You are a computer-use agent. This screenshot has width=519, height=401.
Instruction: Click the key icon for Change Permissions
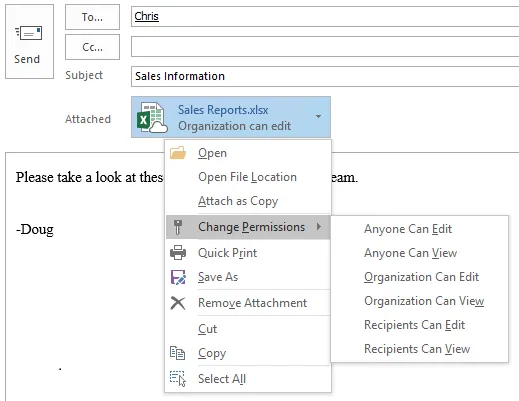click(x=178, y=227)
